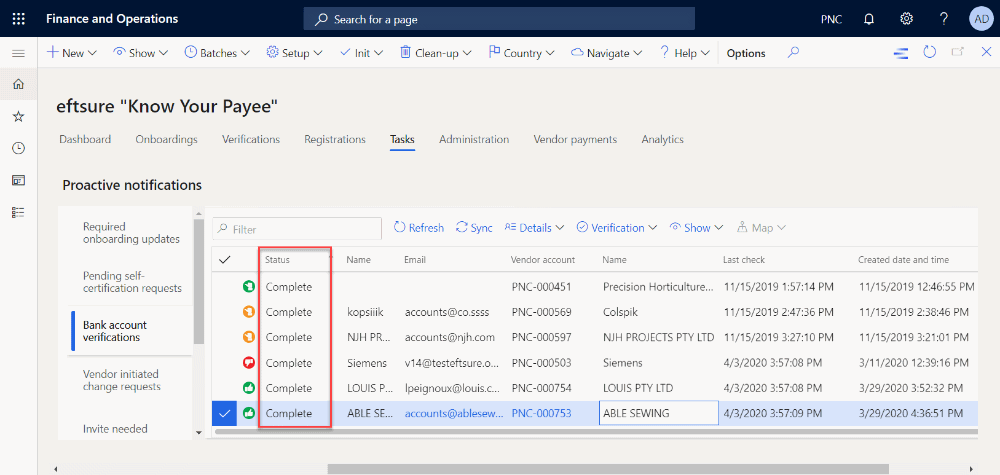
Task: Select Required onboarding updates list item
Action: coord(132,233)
